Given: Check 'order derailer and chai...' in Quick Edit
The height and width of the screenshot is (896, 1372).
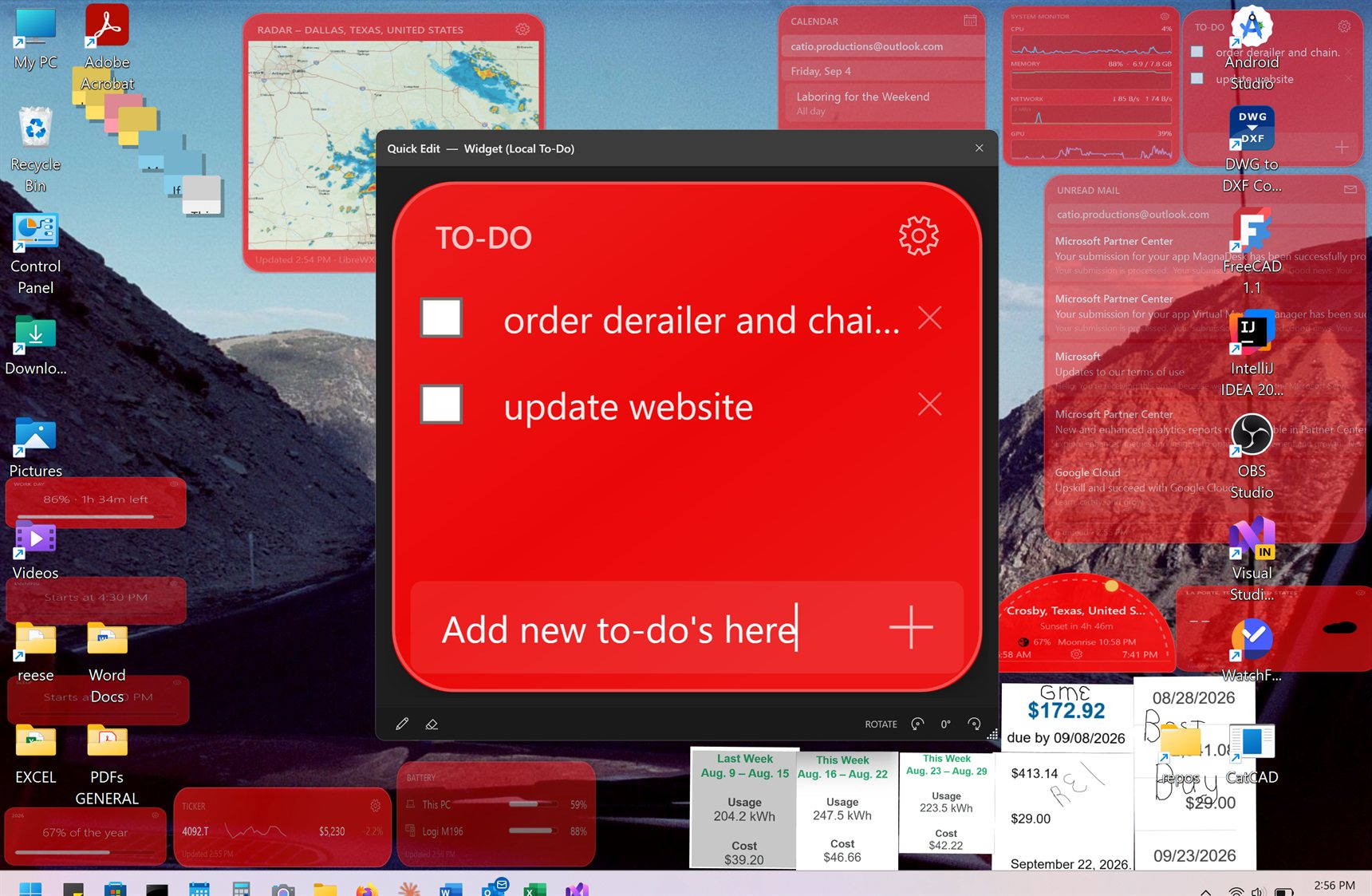Looking at the screenshot, I should pyautogui.click(x=441, y=318).
